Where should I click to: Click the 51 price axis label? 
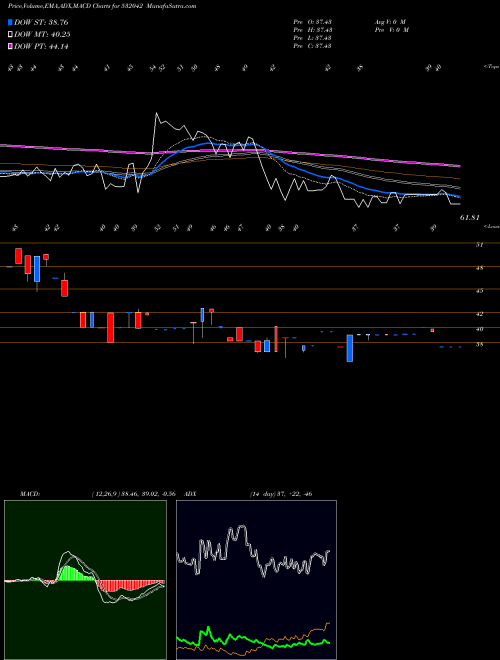479,245
